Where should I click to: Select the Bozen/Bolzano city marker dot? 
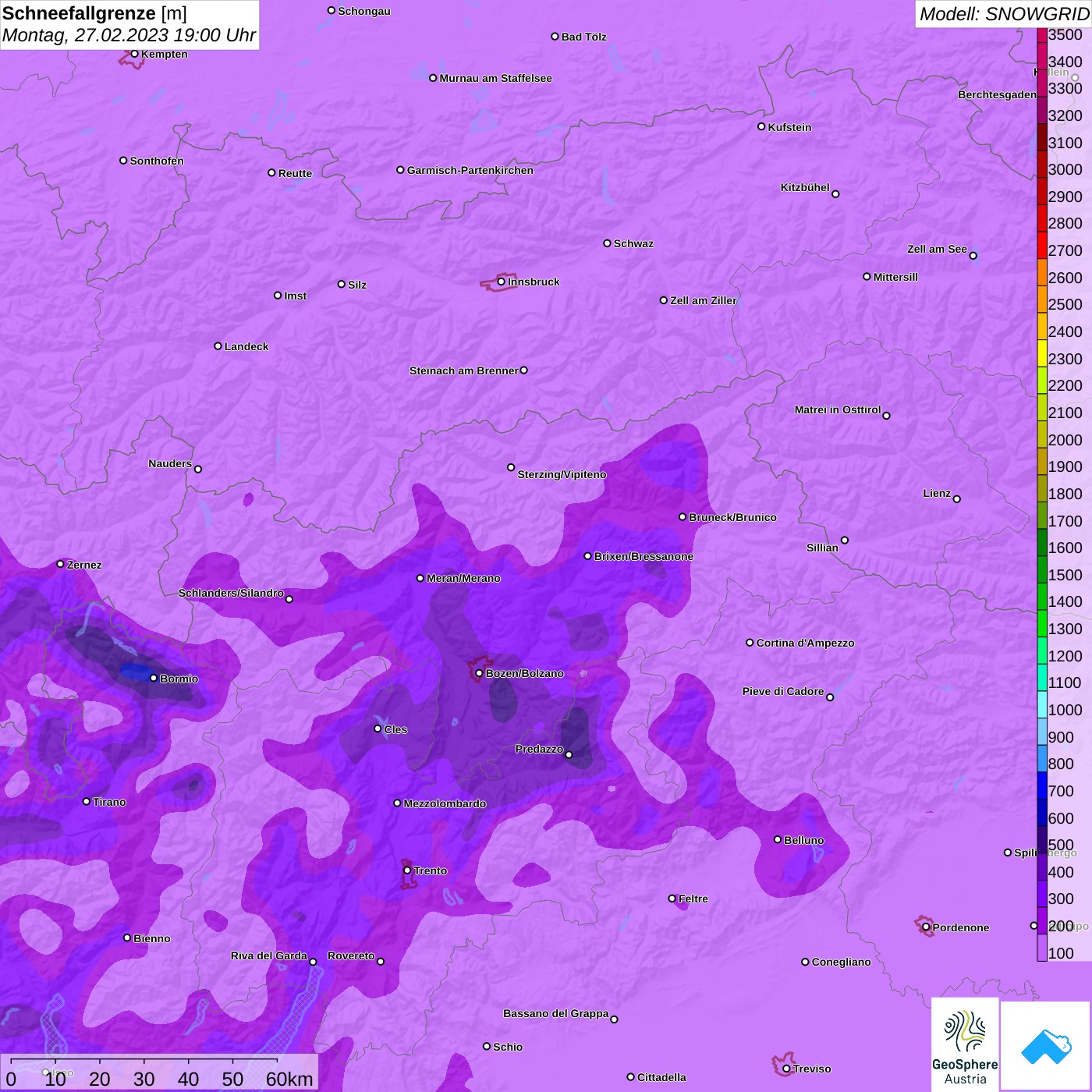(479, 673)
